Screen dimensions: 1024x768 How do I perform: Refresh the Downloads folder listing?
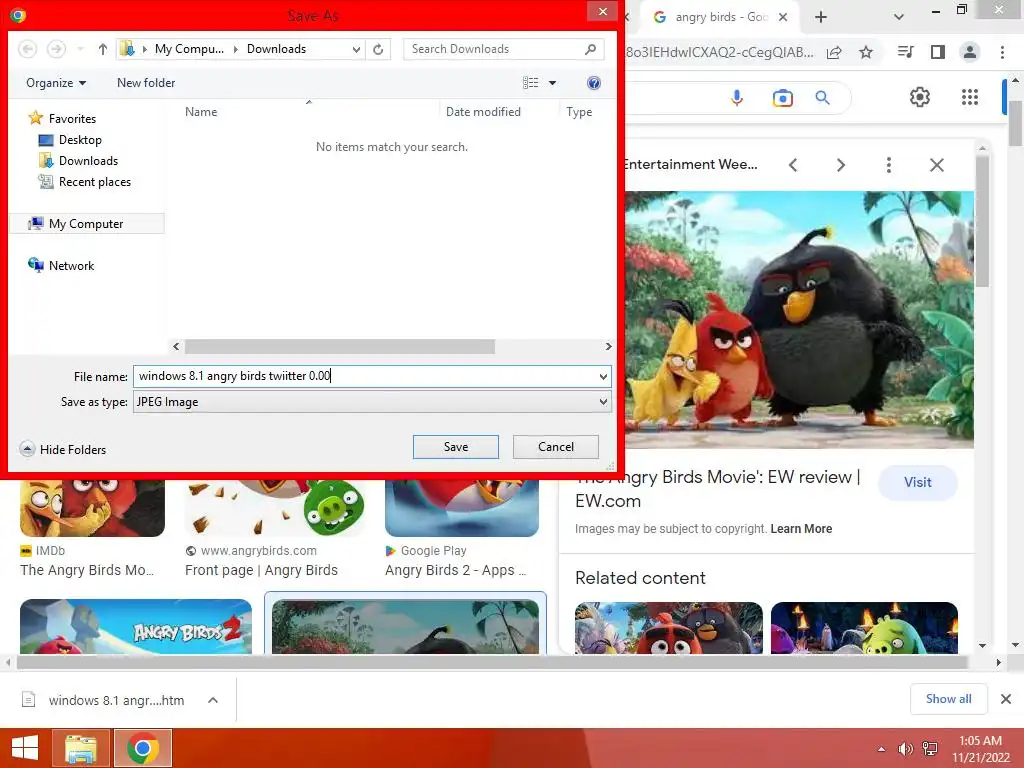[378, 49]
